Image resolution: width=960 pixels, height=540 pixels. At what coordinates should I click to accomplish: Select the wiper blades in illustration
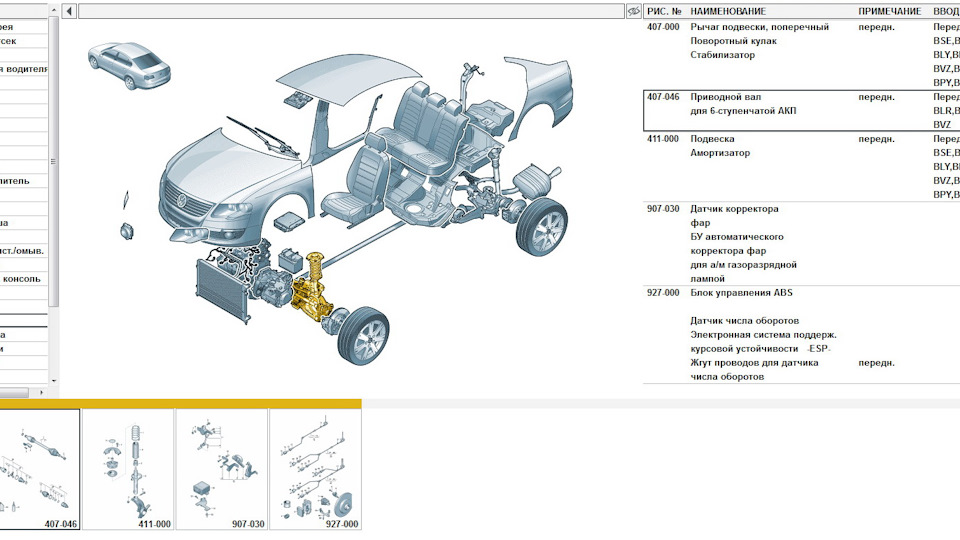[x=263, y=135]
